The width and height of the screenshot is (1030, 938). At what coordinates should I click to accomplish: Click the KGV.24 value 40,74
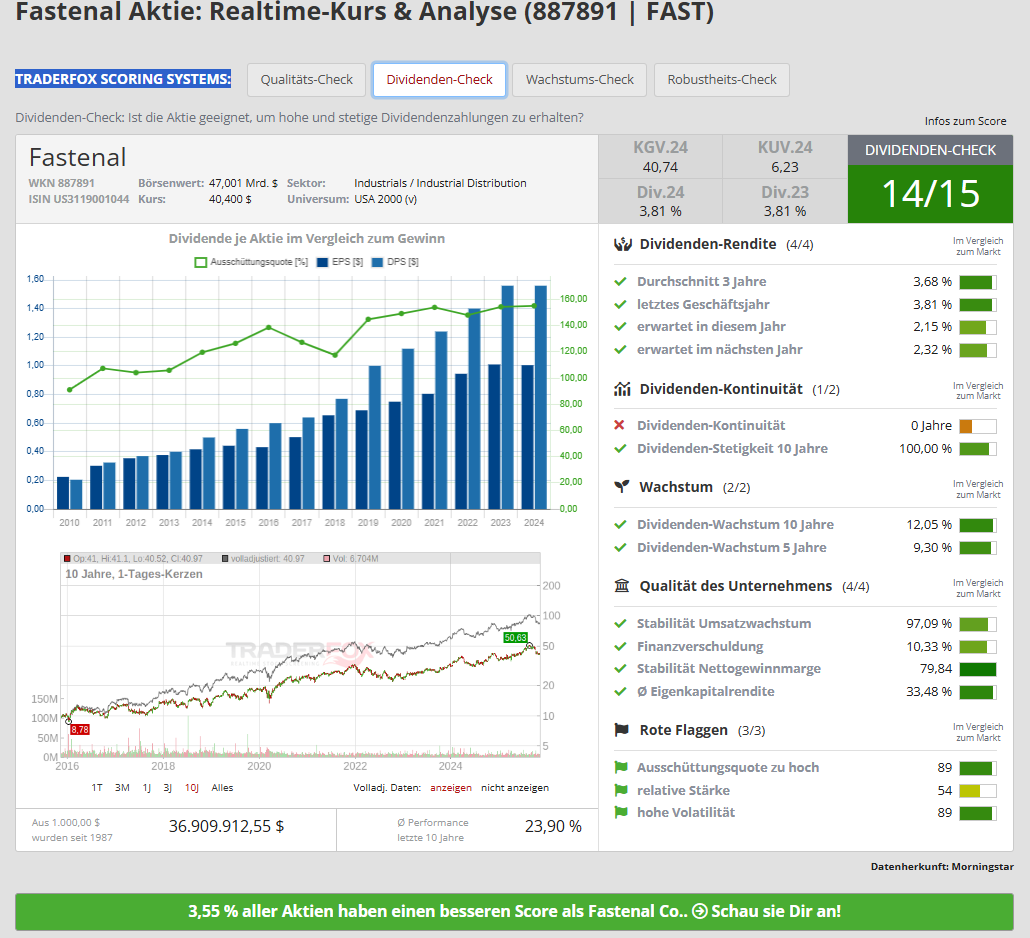[x=660, y=168]
